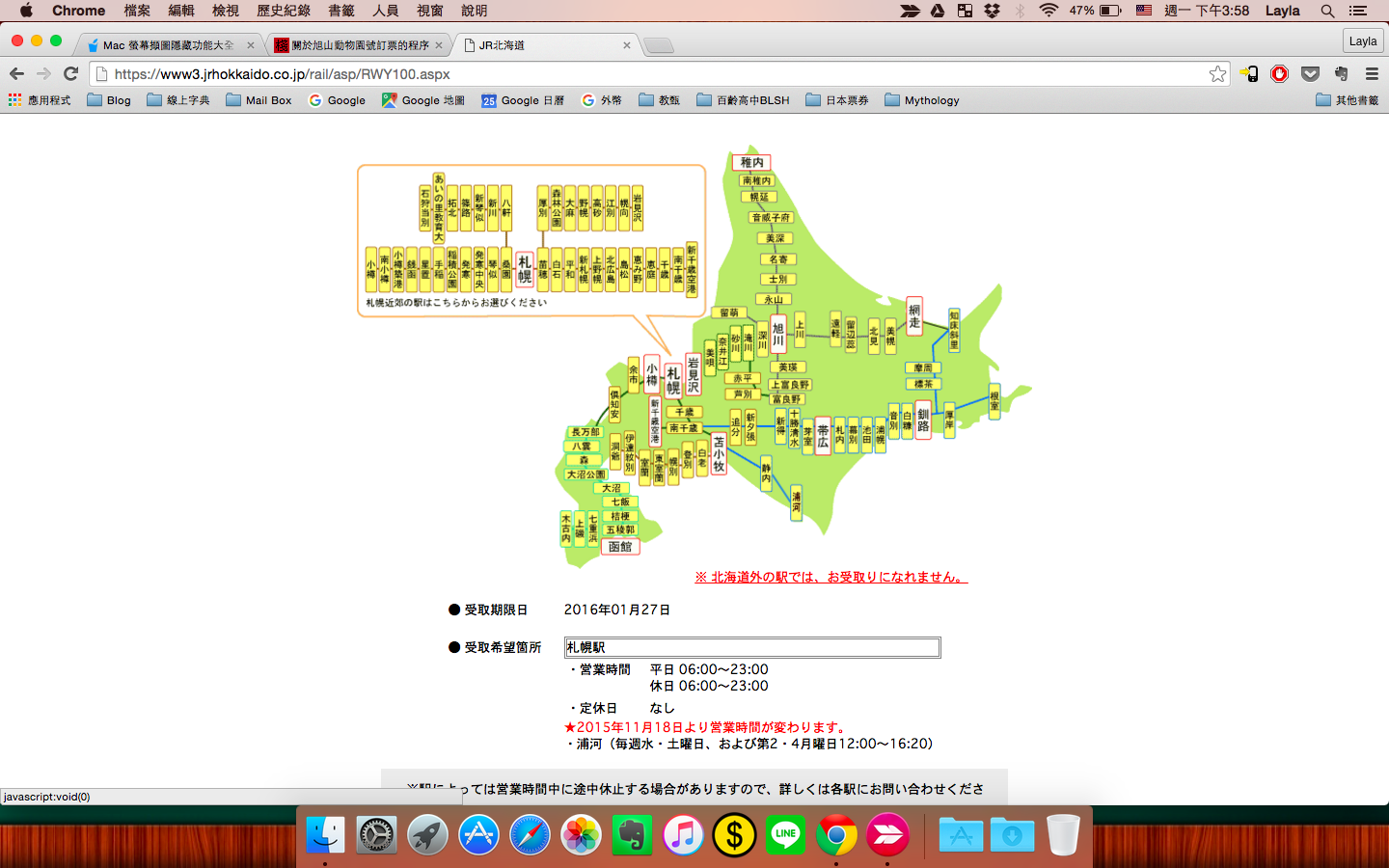The image size is (1389, 868).
Task: Open the Google 日曆 bookmark
Action: click(523, 100)
